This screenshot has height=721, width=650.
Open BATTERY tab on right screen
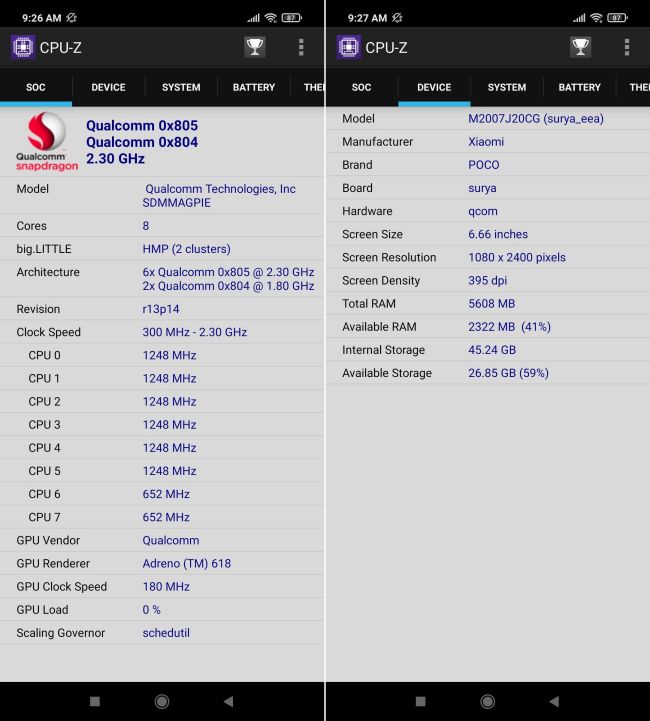point(579,87)
